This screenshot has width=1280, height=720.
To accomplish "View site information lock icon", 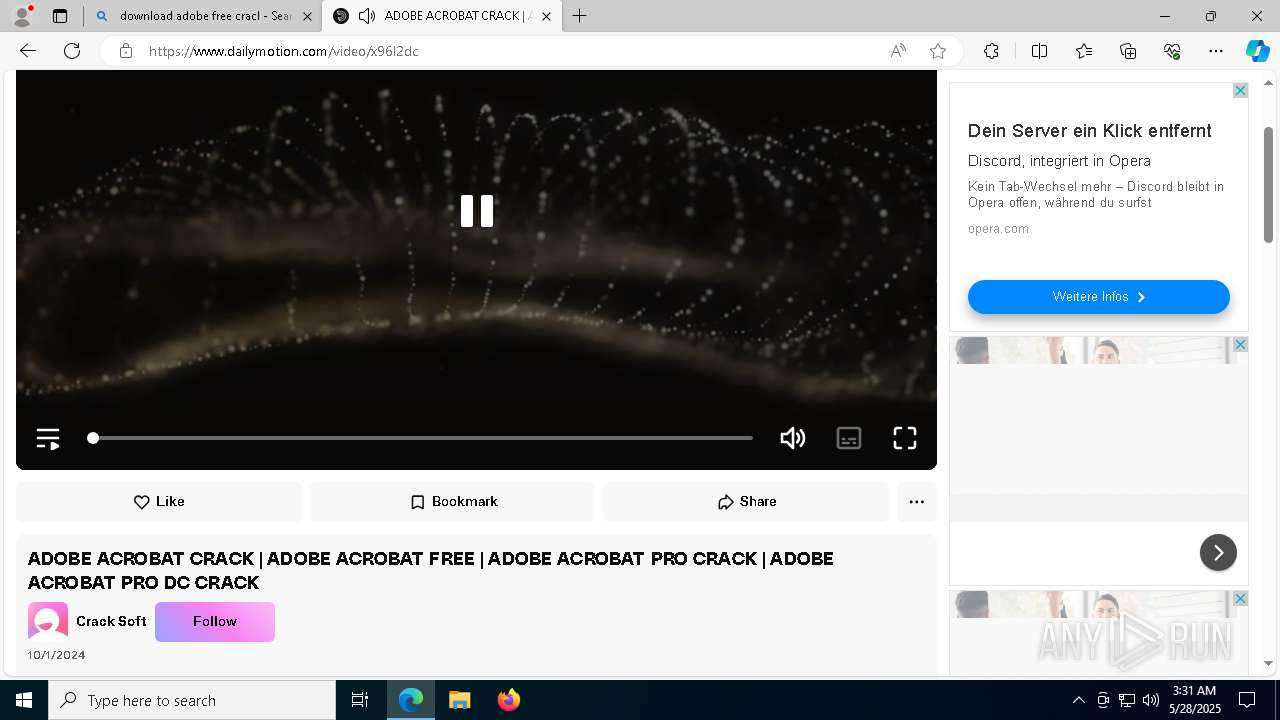I will [x=126, y=51].
